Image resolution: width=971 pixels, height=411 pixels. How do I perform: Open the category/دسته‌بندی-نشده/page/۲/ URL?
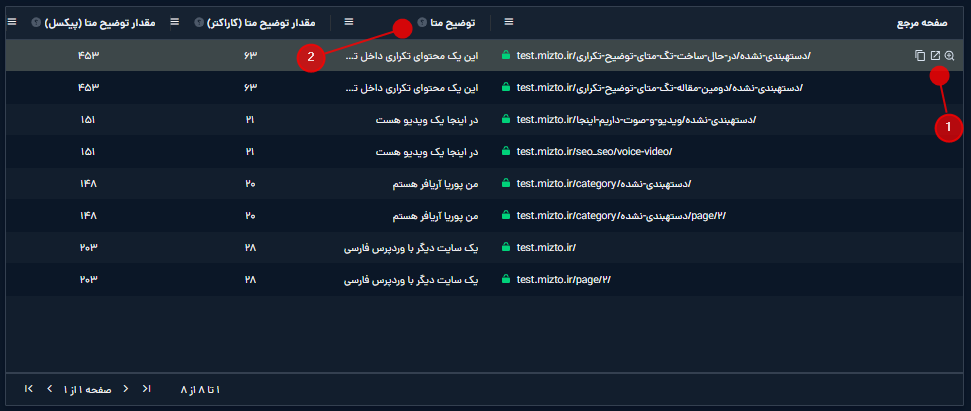coord(621,216)
